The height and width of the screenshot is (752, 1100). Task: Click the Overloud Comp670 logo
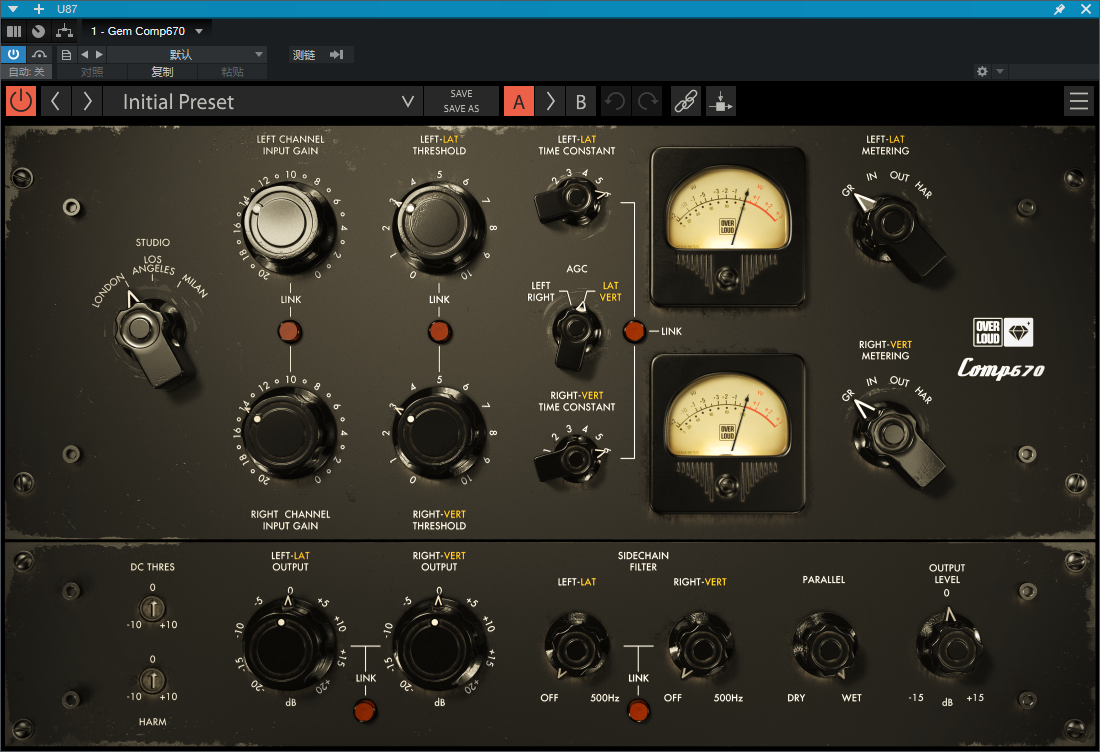click(x=1002, y=349)
